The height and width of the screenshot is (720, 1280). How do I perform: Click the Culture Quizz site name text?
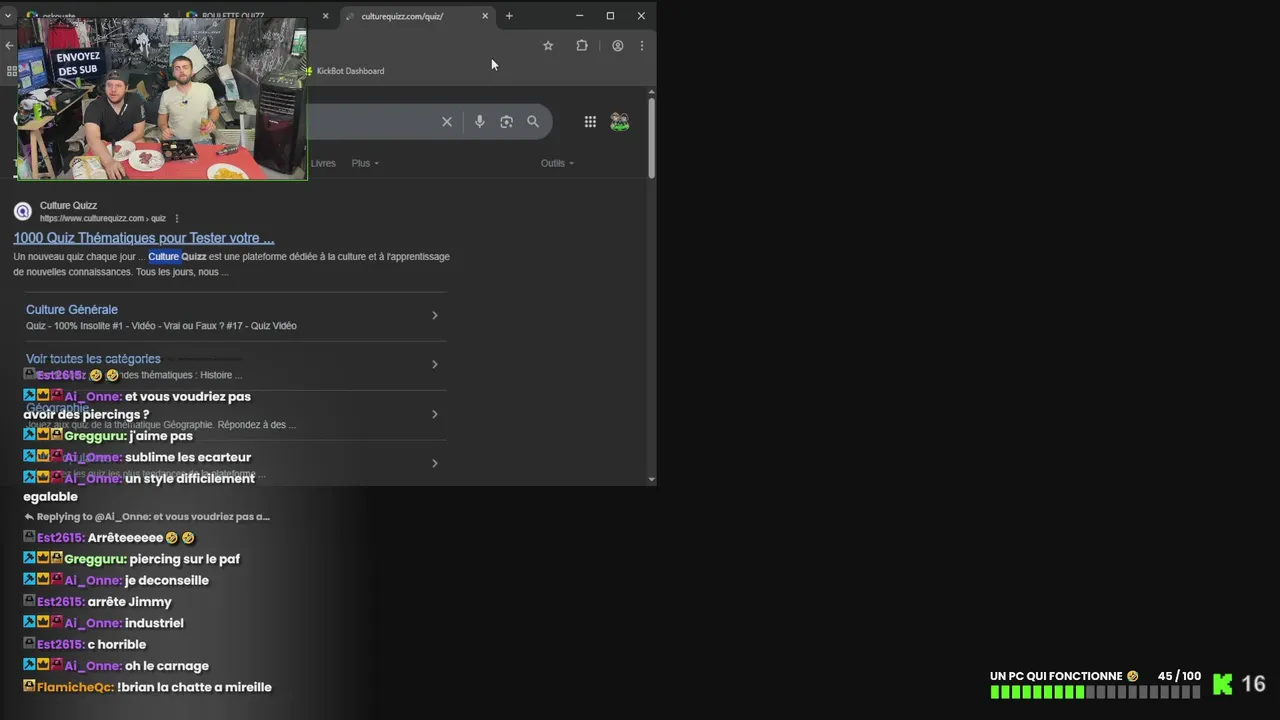coord(68,205)
